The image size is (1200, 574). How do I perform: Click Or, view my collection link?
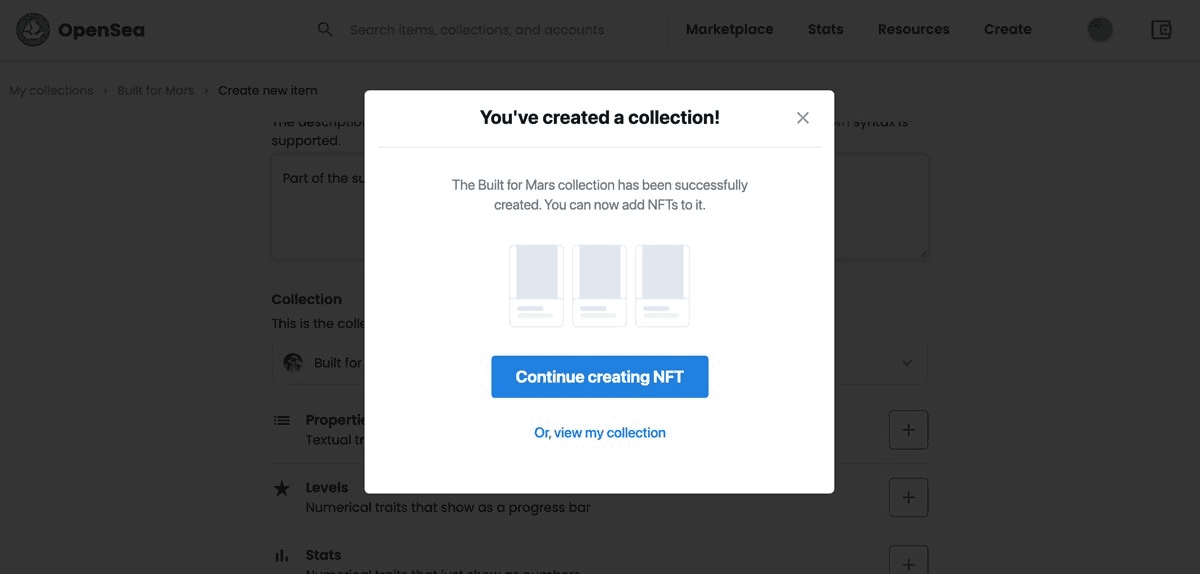click(599, 432)
